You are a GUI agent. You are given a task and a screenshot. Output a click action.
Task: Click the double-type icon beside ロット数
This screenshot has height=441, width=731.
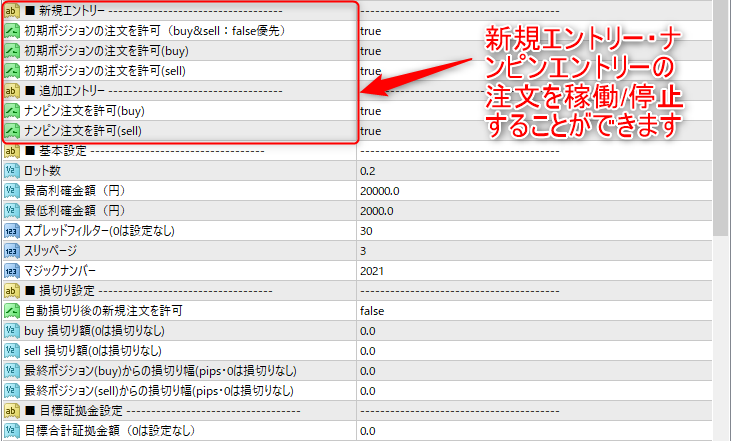pos(12,171)
